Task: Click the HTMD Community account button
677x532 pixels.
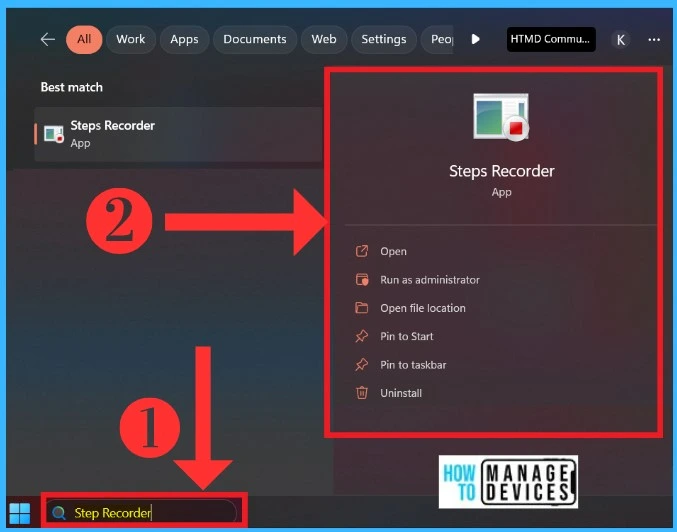Action: (551, 39)
